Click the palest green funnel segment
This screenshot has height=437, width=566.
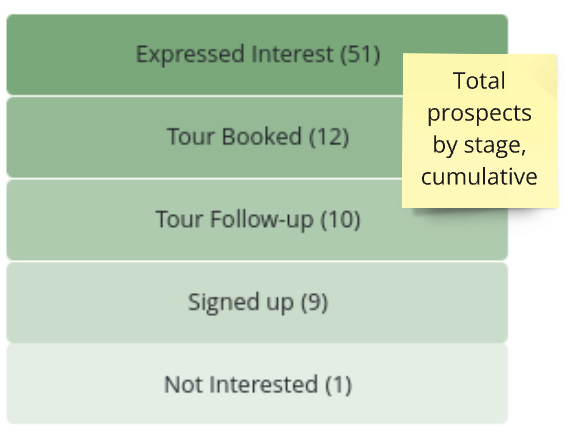[x=257, y=384]
